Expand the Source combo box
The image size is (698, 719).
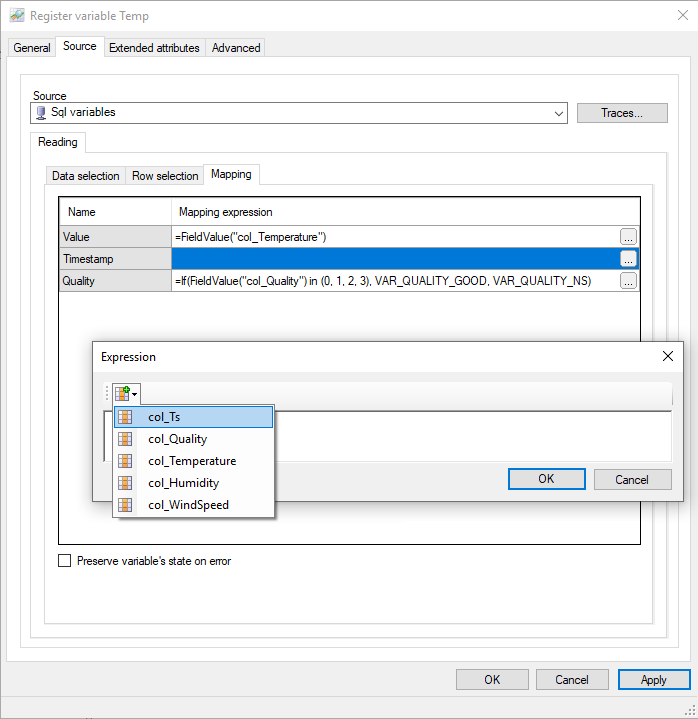tap(558, 114)
